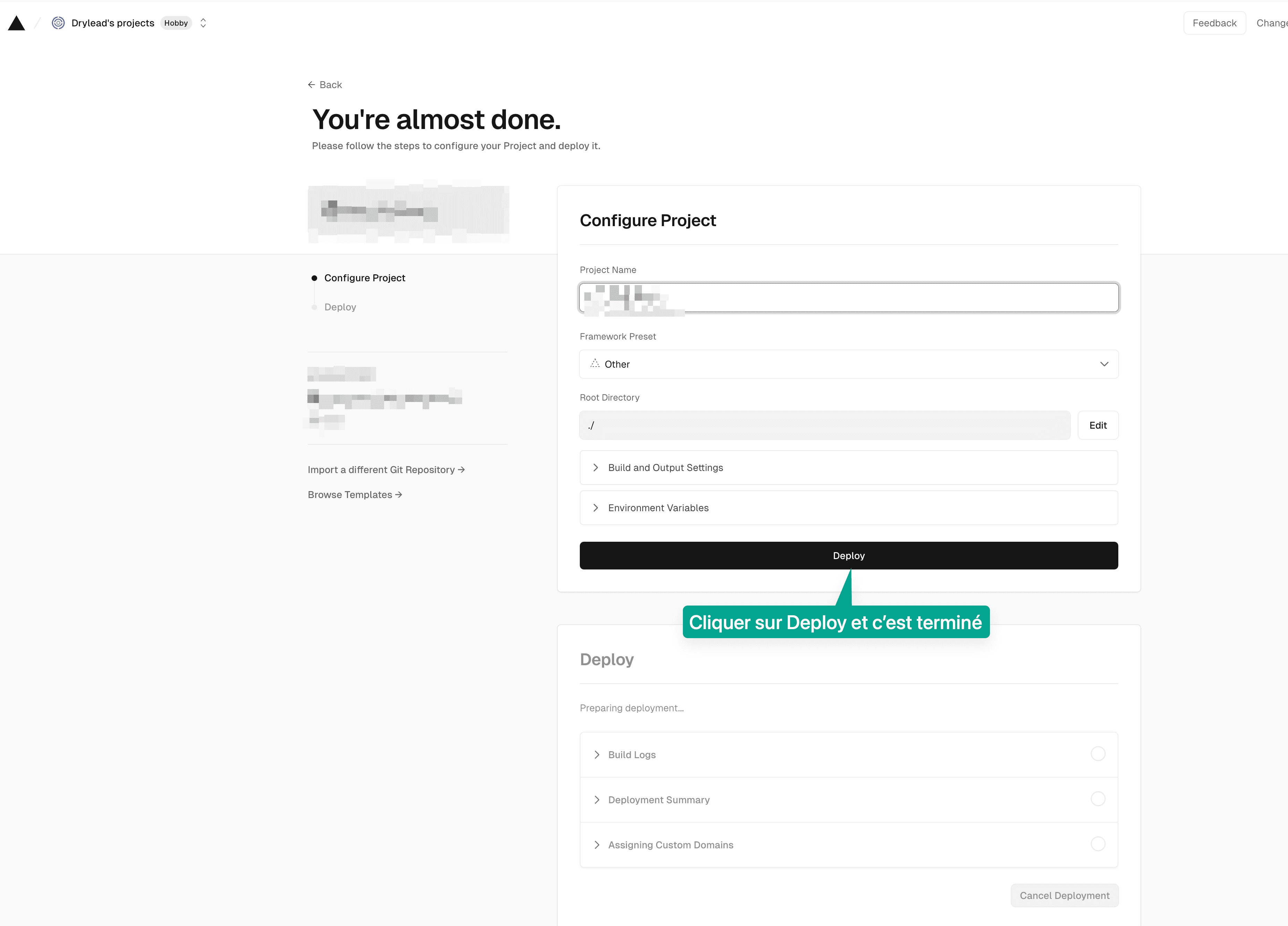Image resolution: width=1288 pixels, height=926 pixels.
Task: Click the grey Deploy card heading
Action: tap(607, 660)
